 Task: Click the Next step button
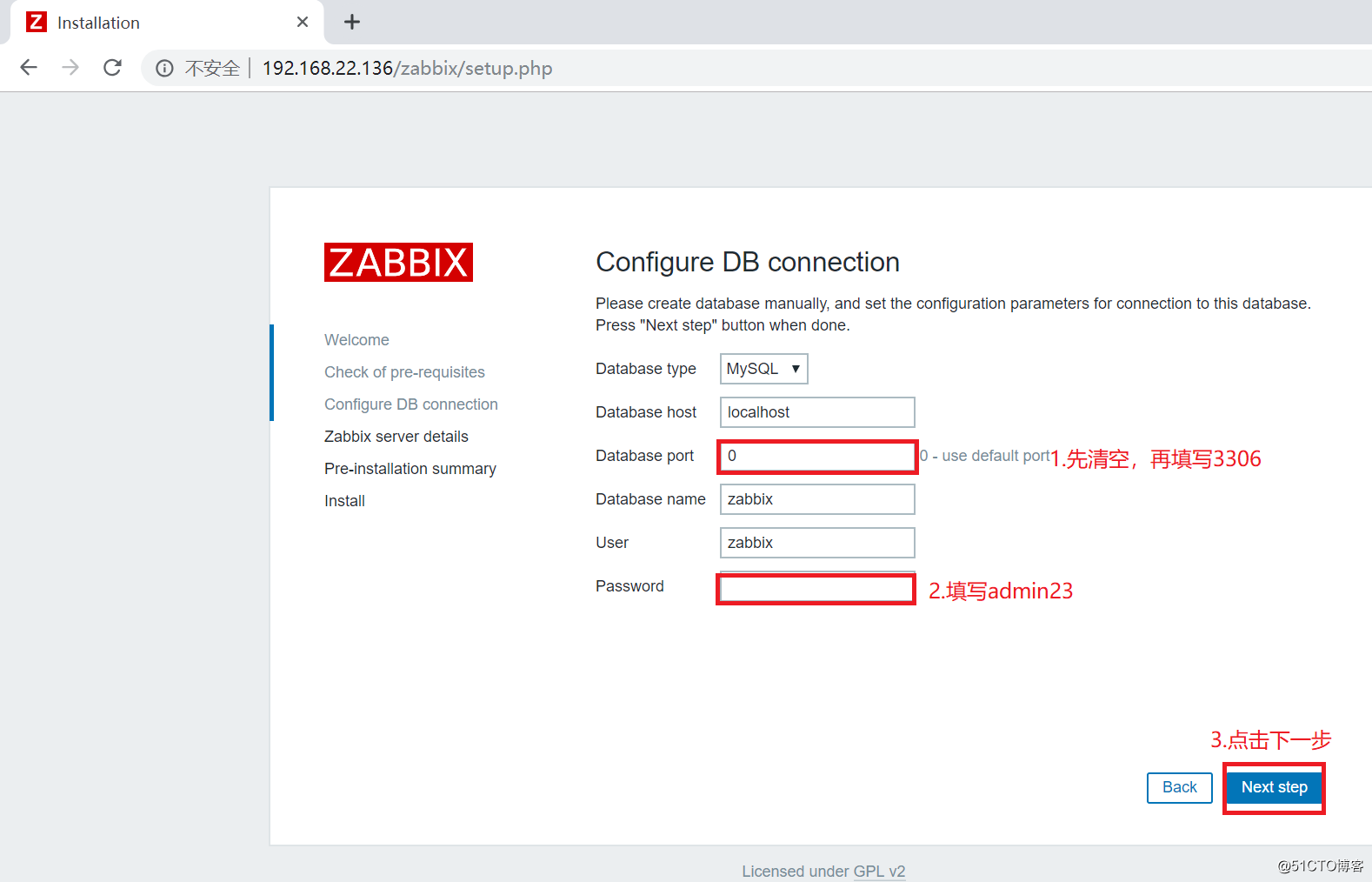(x=1274, y=787)
